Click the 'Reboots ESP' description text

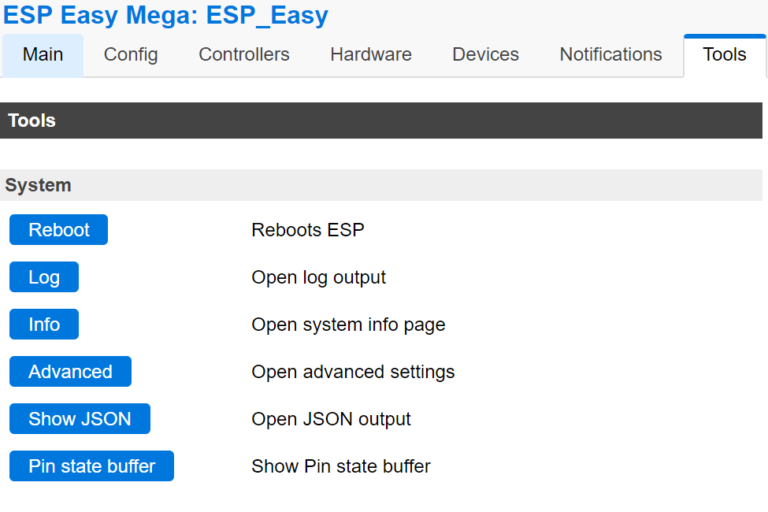pyautogui.click(x=308, y=230)
